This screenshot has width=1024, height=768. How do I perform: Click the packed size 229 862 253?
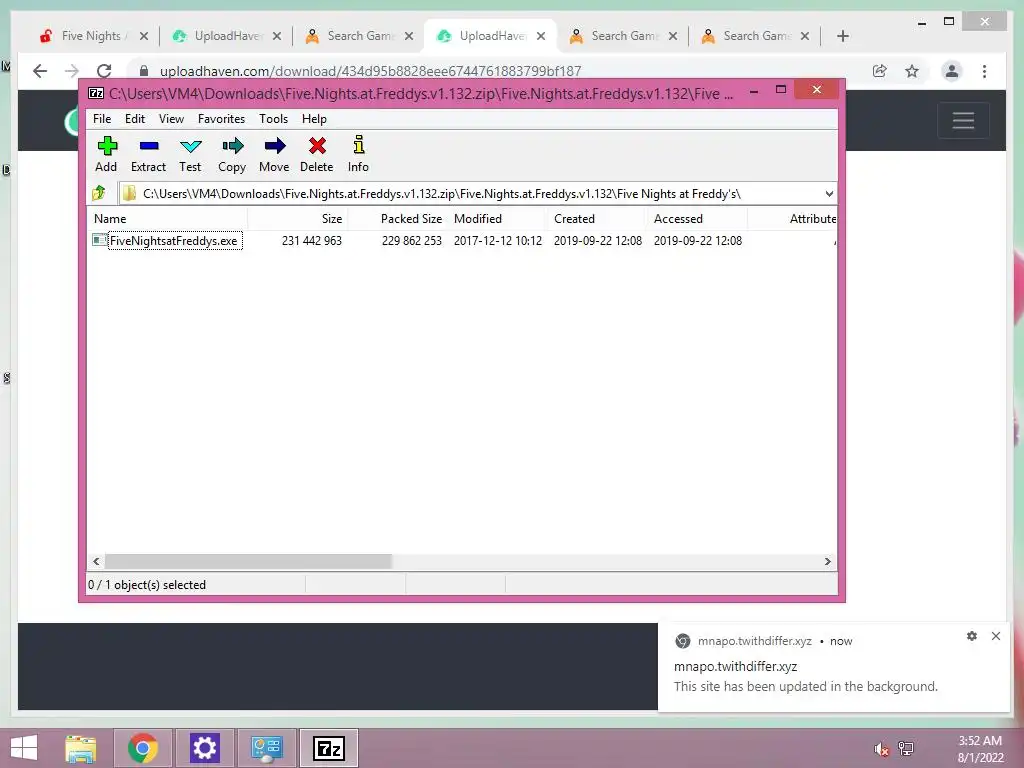[x=411, y=241]
